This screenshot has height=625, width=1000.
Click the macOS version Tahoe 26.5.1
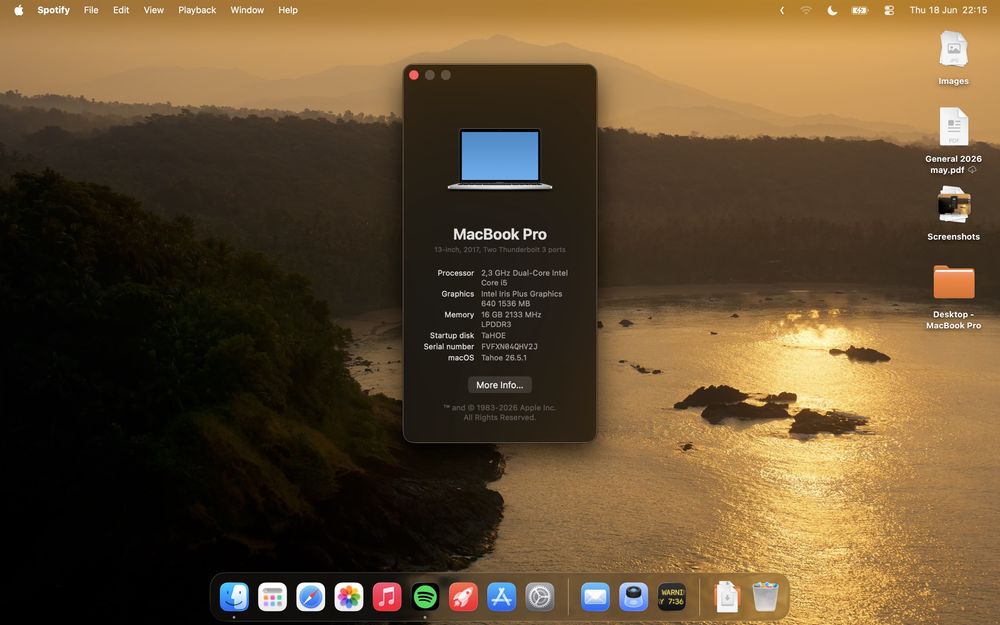(504, 358)
